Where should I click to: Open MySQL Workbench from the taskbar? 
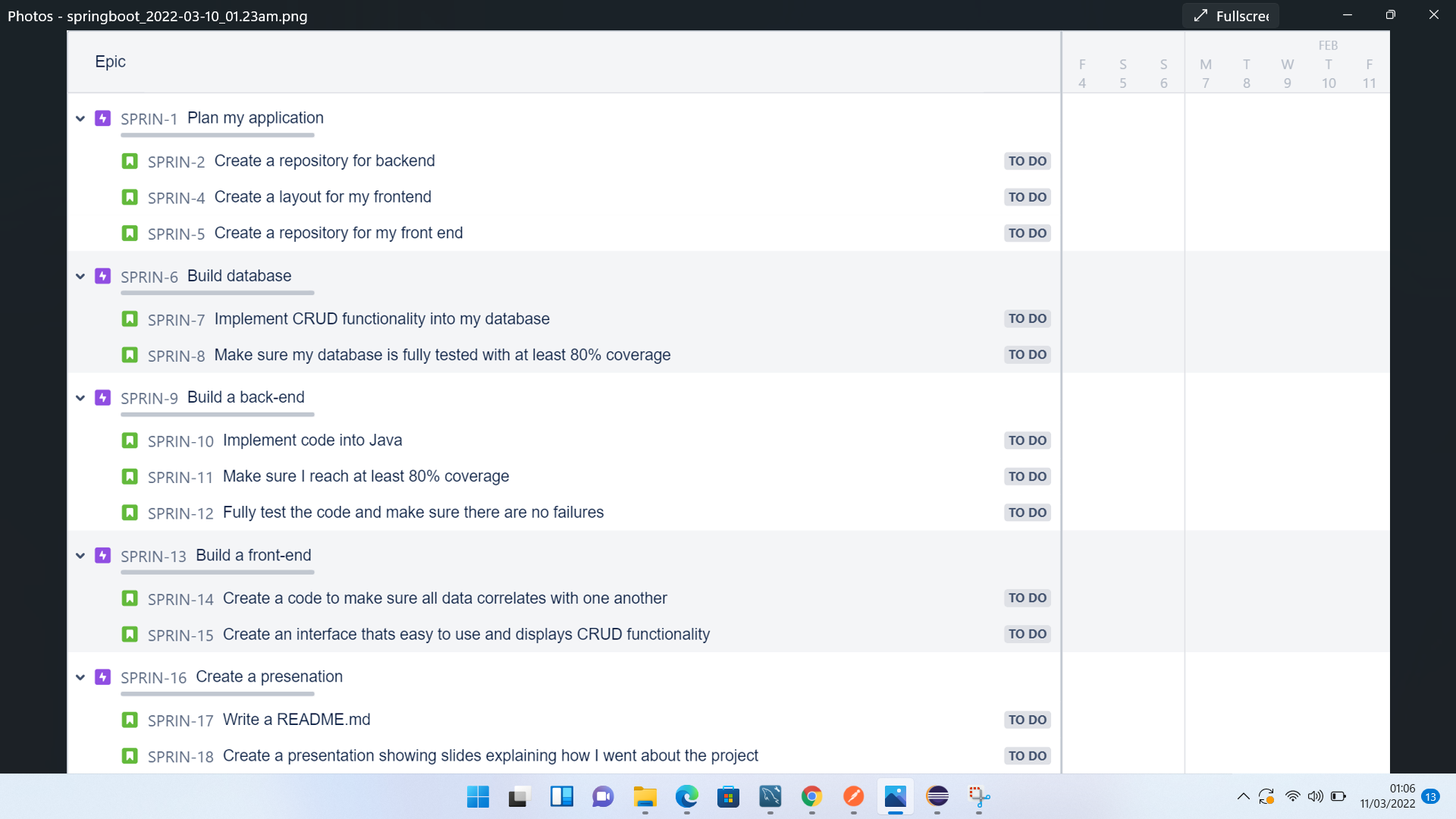coord(771,798)
